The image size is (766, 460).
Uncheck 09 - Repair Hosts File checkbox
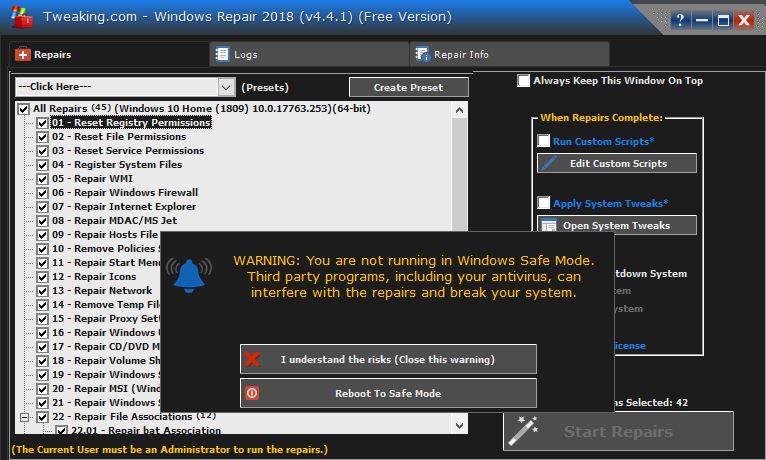pyautogui.click(x=43, y=235)
